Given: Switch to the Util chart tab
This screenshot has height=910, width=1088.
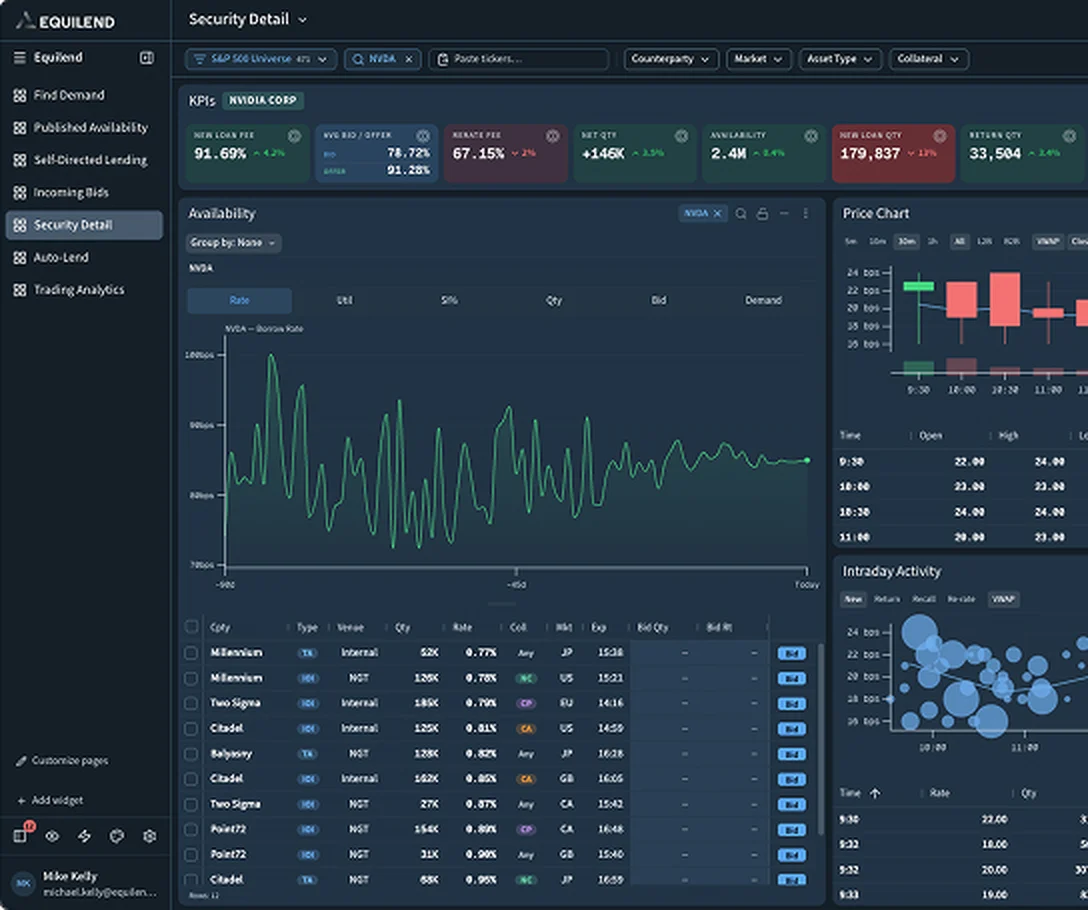Looking at the screenshot, I should click(x=345, y=301).
